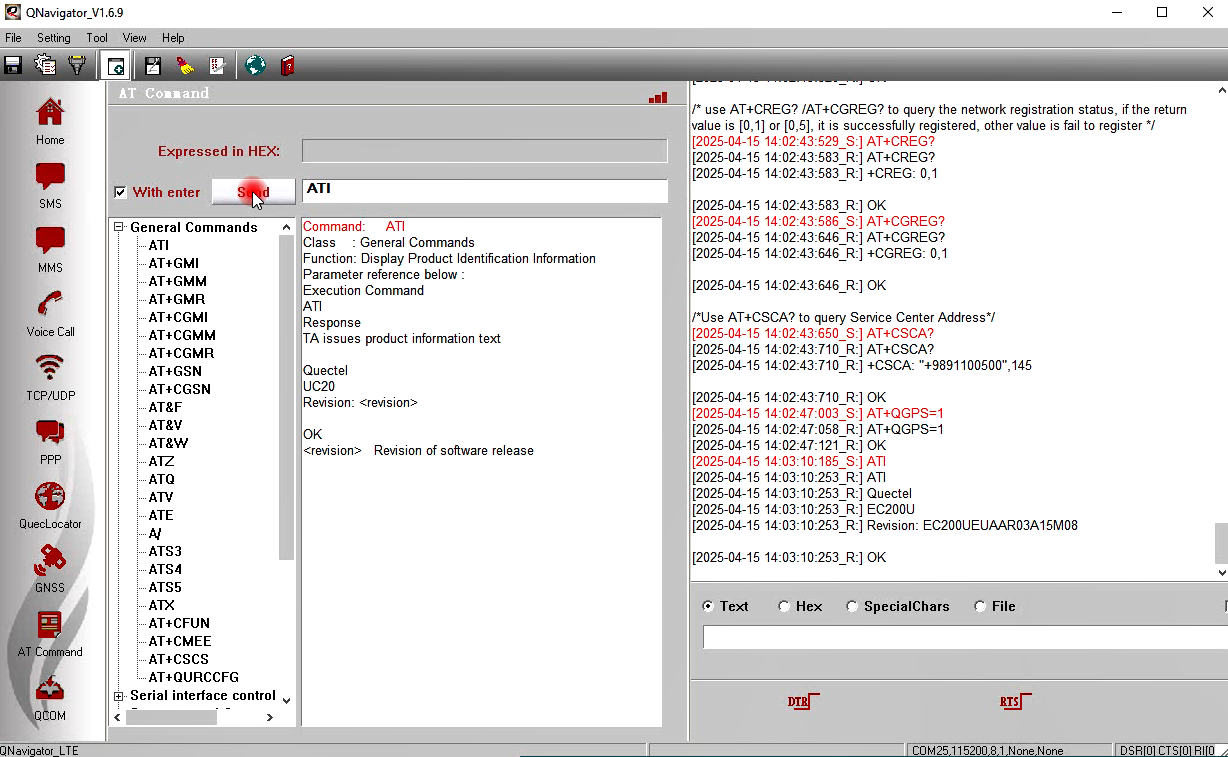This screenshot has height=757, width=1228.
Task: Click the globe toolbar icon
Action: (x=255, y=66)
